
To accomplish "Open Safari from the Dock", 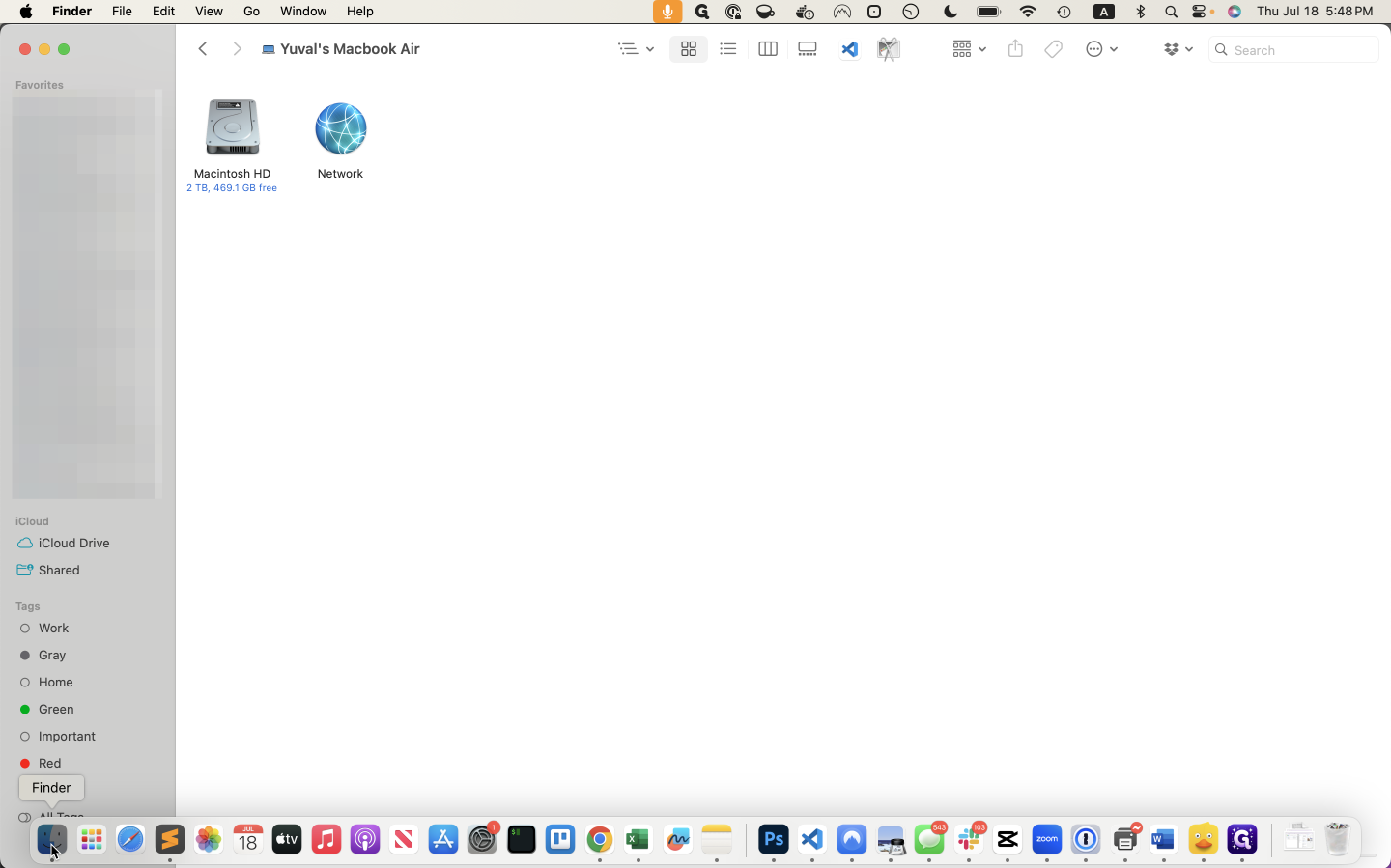I will click(x=130, y=840).
